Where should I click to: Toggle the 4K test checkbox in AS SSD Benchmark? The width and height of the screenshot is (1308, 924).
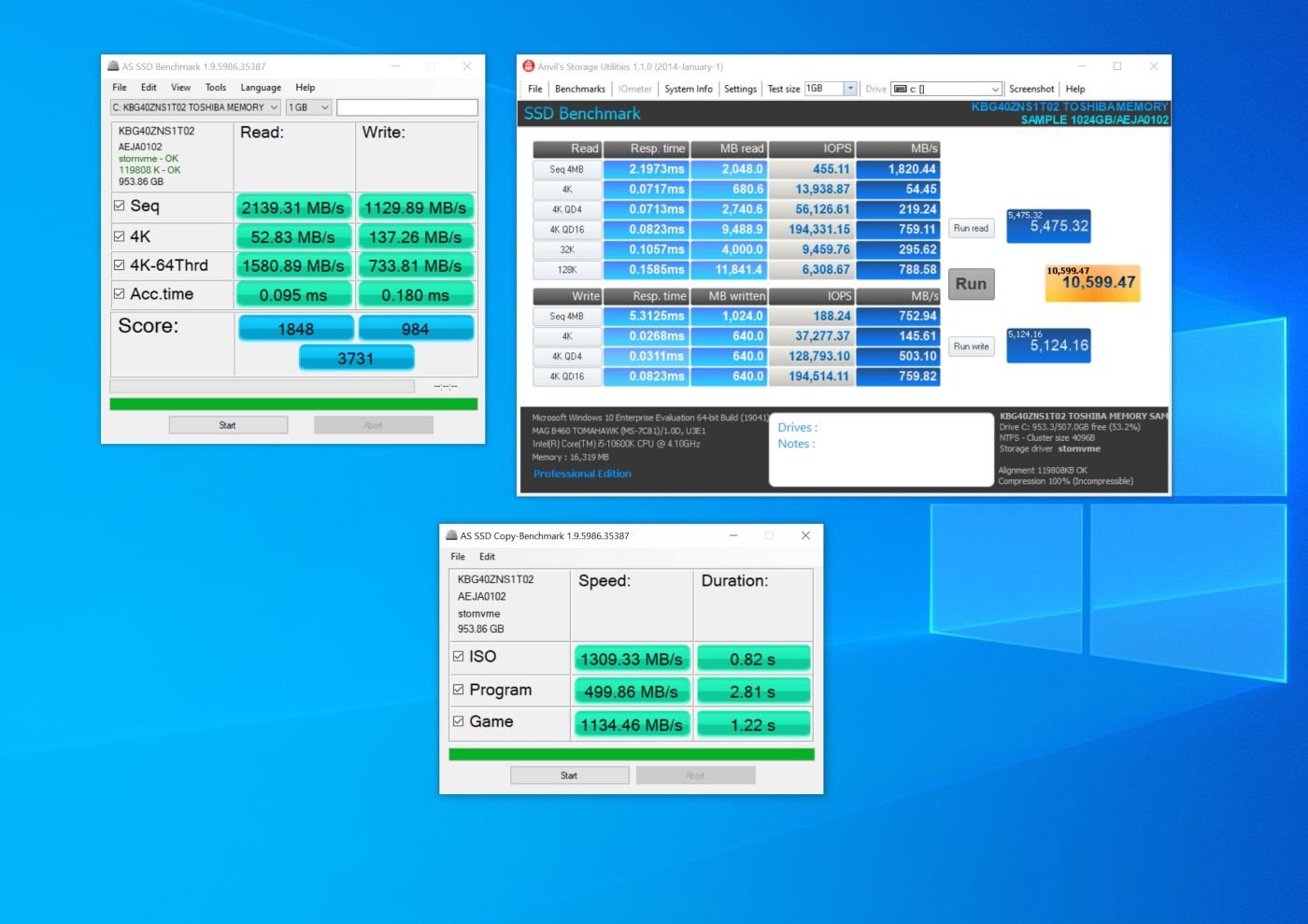pyautogui.click(x=119, y=236)
